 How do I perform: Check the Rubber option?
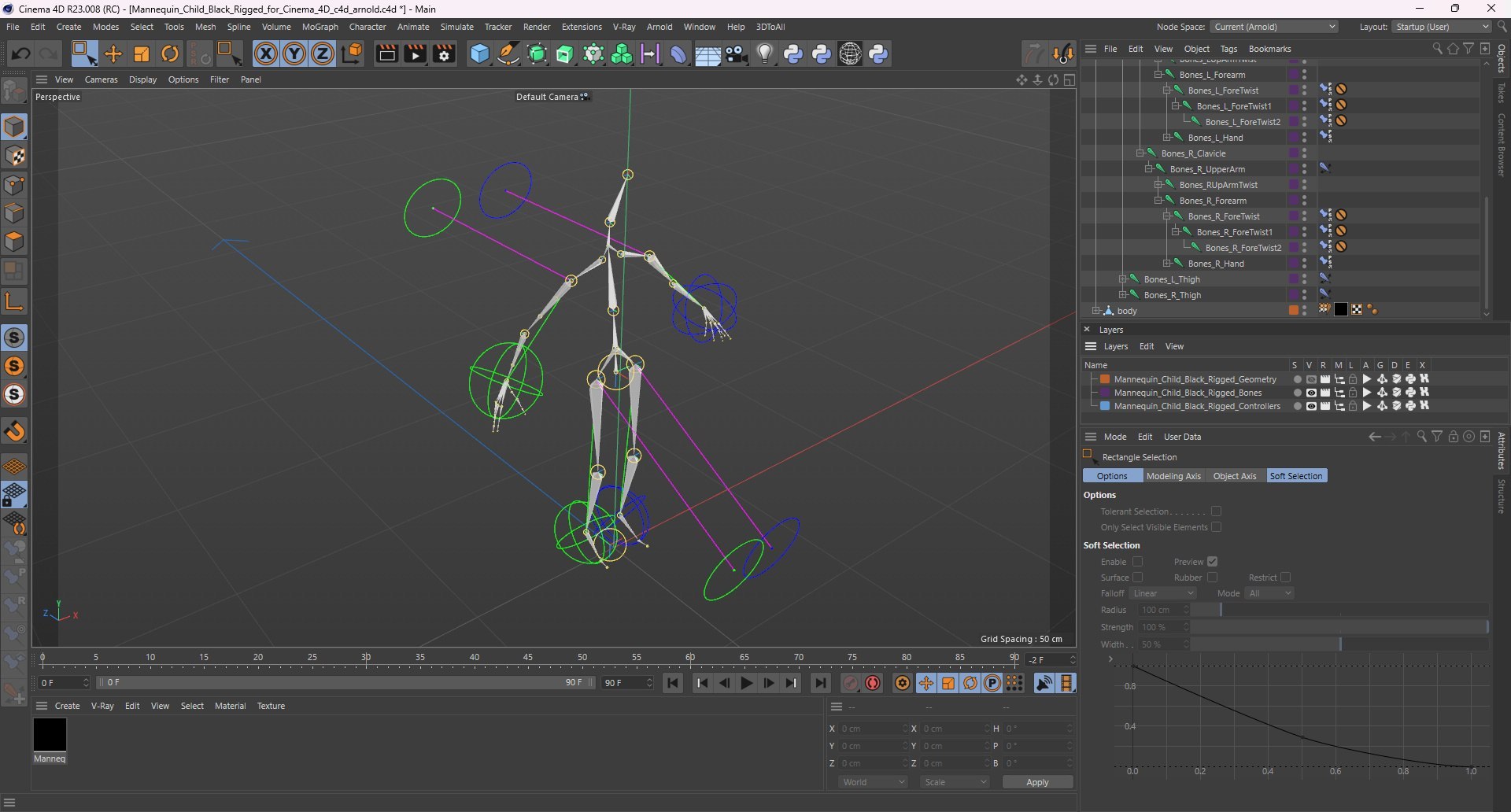(x=1212, y=578)
